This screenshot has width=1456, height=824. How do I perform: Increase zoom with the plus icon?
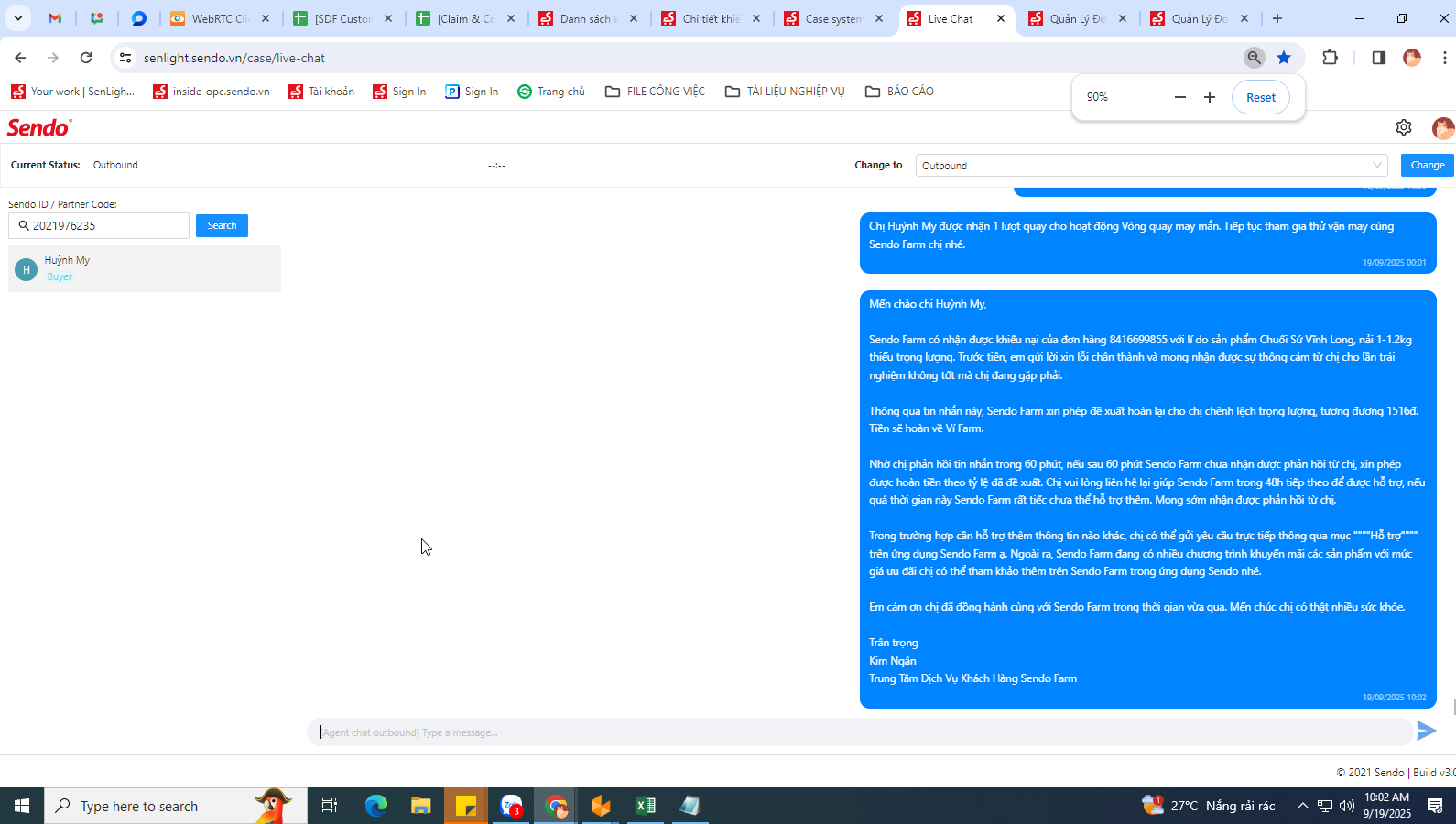1210,97
